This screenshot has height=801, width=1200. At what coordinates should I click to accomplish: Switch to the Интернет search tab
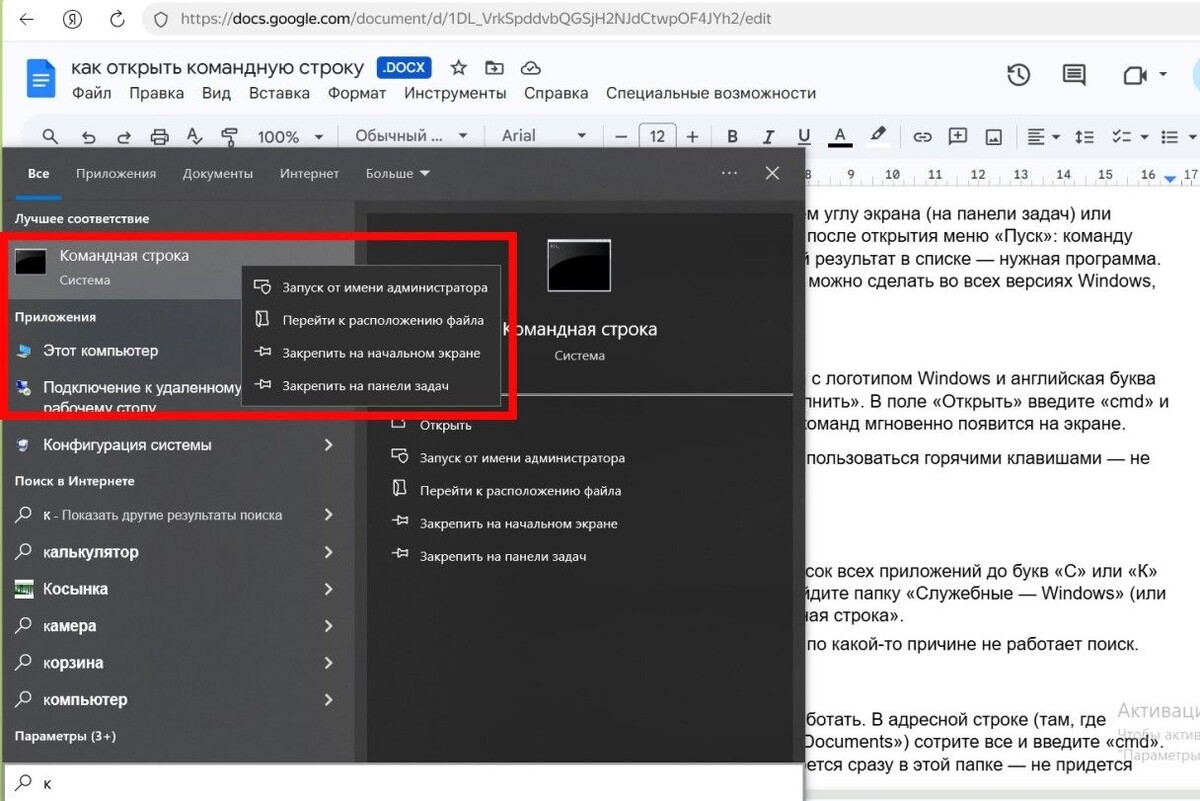[309, 173]
